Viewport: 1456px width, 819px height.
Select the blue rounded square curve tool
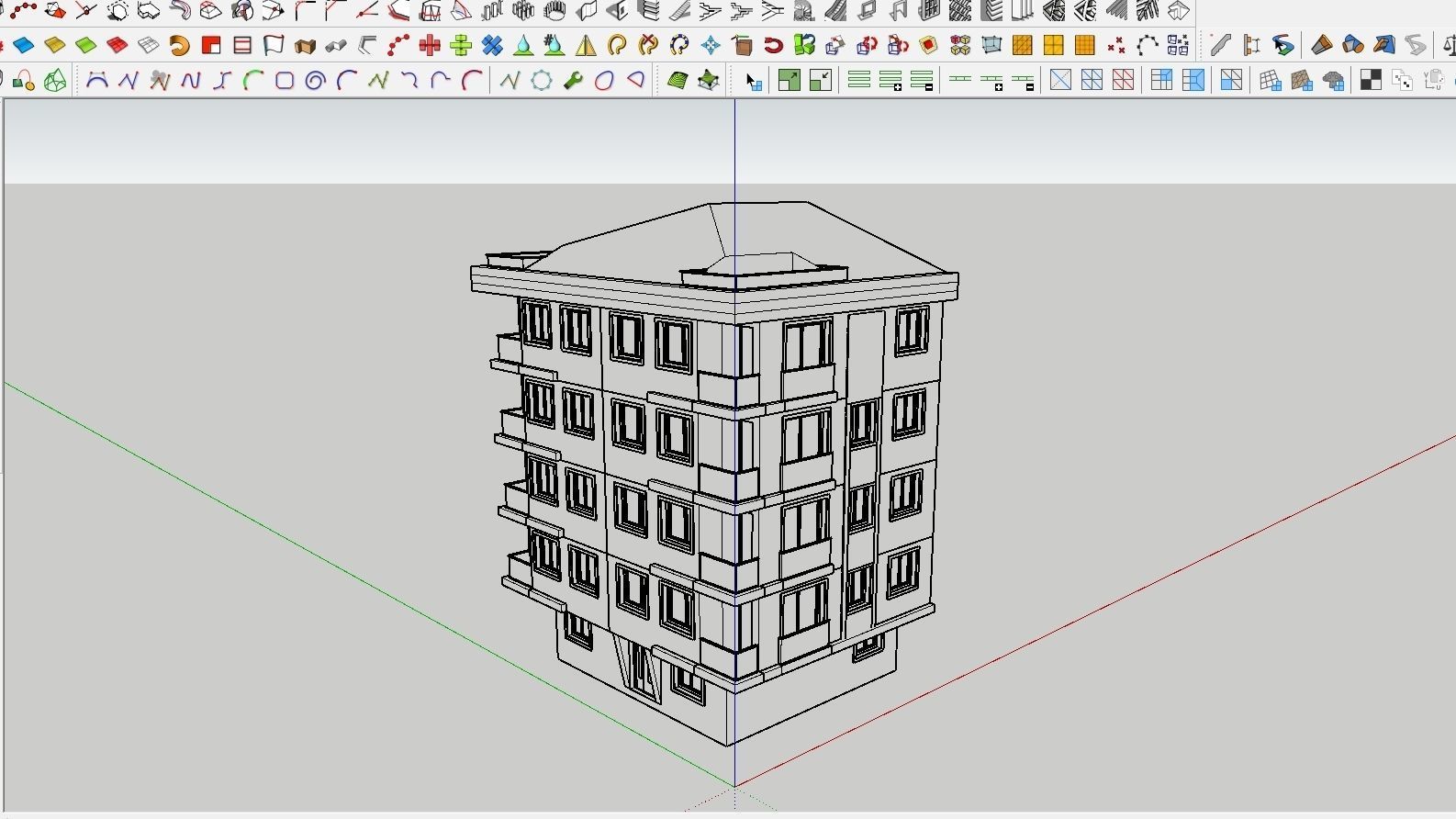click(x=285, y=81)
